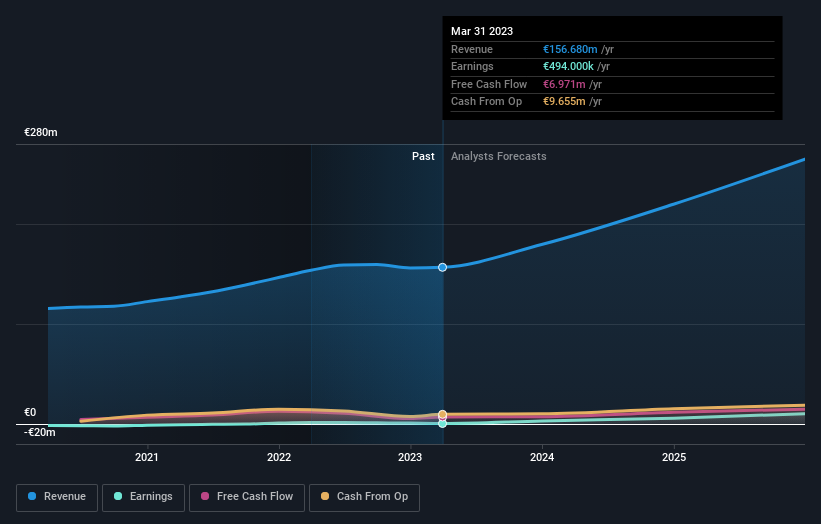Click the Free Cash Flow row label in tooltip
Screen dimensions: 821x524
pyautogui.click(x=489, y=84)
